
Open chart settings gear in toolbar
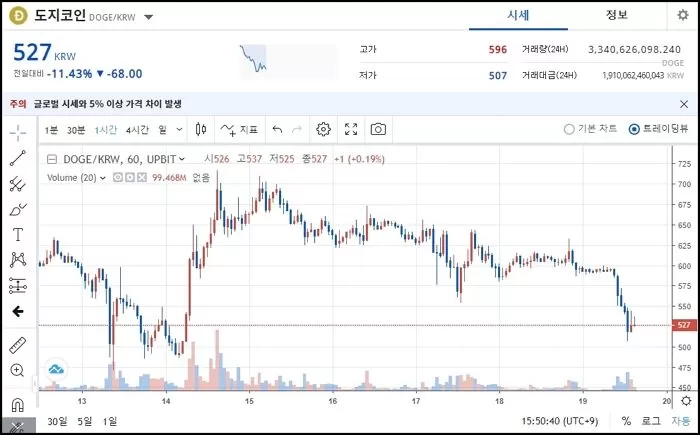click(323, 129)
